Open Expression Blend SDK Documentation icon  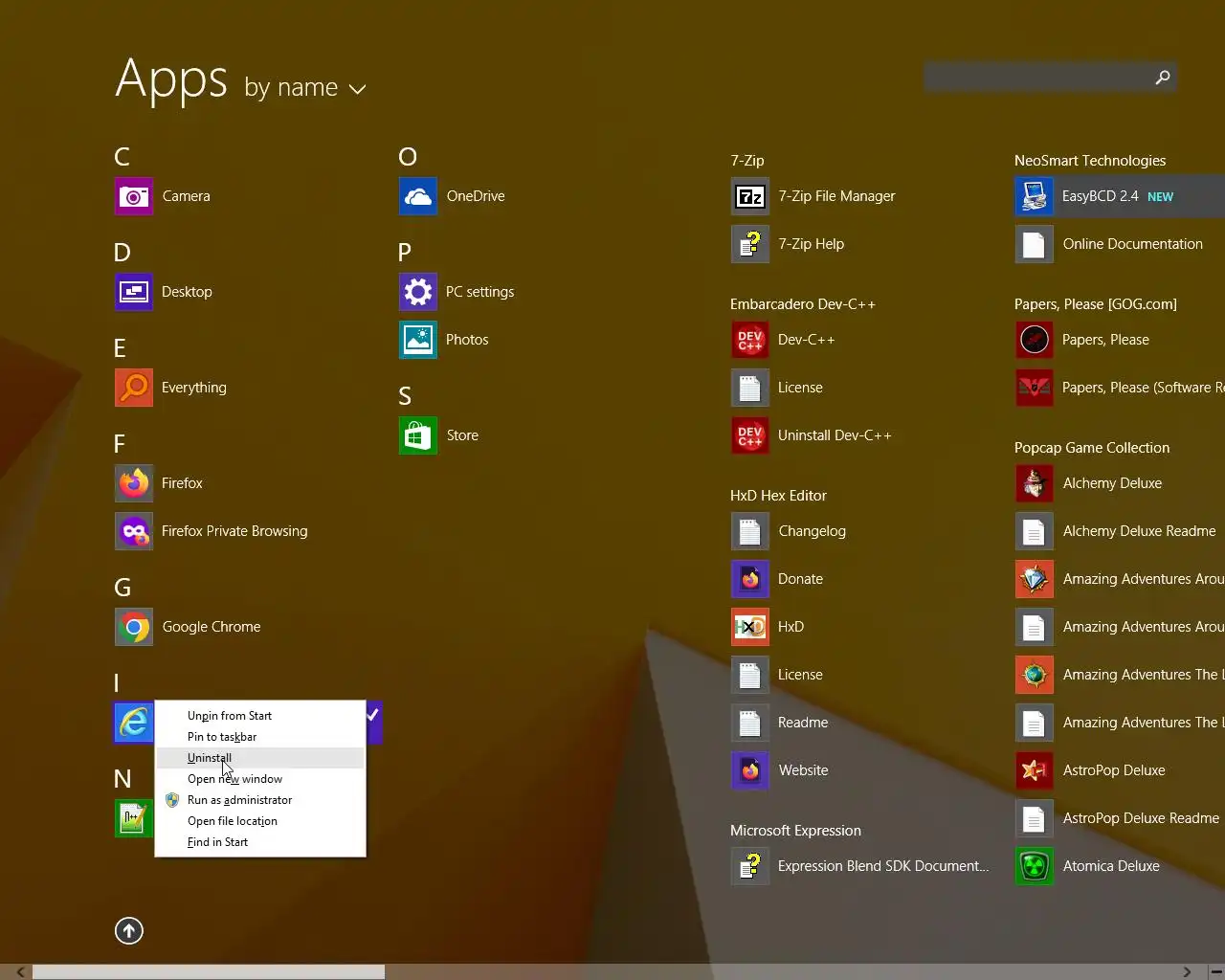[750, 866]
